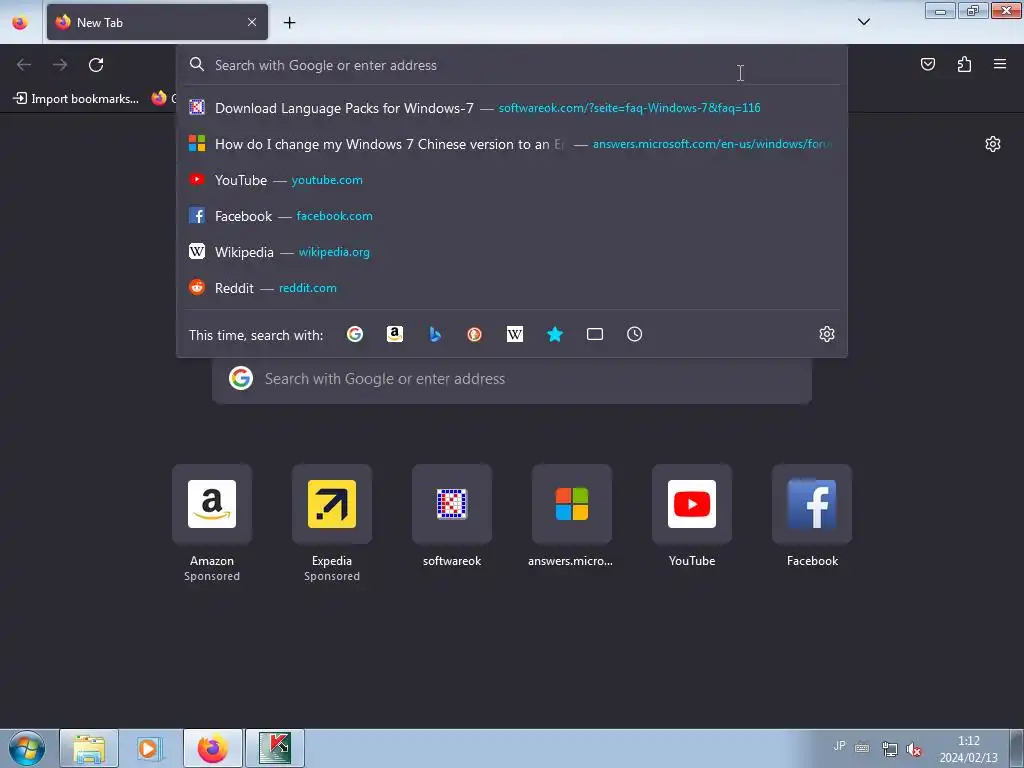
Task: Open Windows Explorer from taskbar
Action: [x=89, y=748]
